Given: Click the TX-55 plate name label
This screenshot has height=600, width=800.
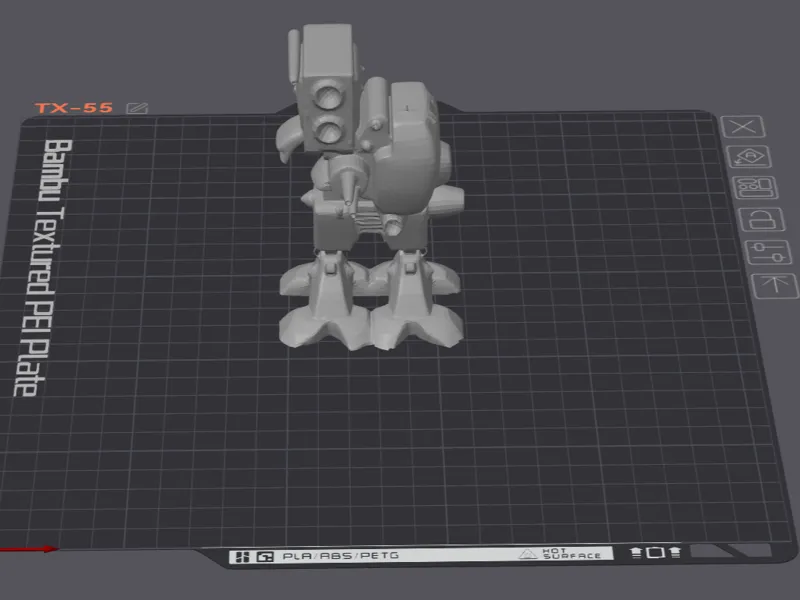Looking at the screenshot, I should (73, 108).
